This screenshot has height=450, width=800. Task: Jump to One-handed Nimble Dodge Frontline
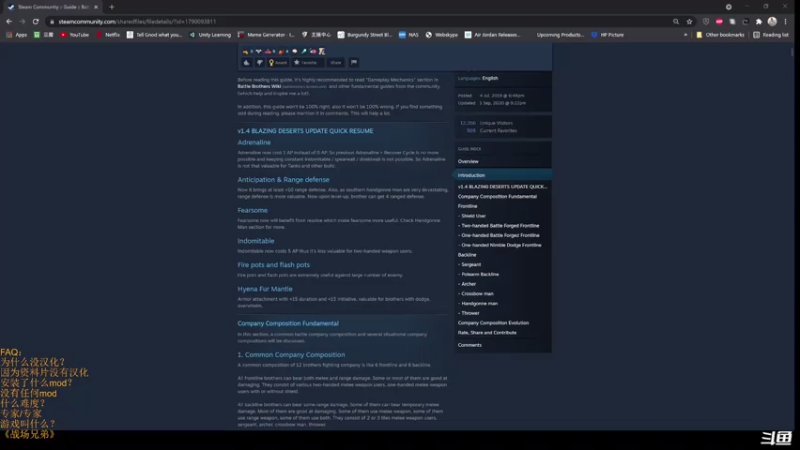pyautogui.click(x=500, y=245)
